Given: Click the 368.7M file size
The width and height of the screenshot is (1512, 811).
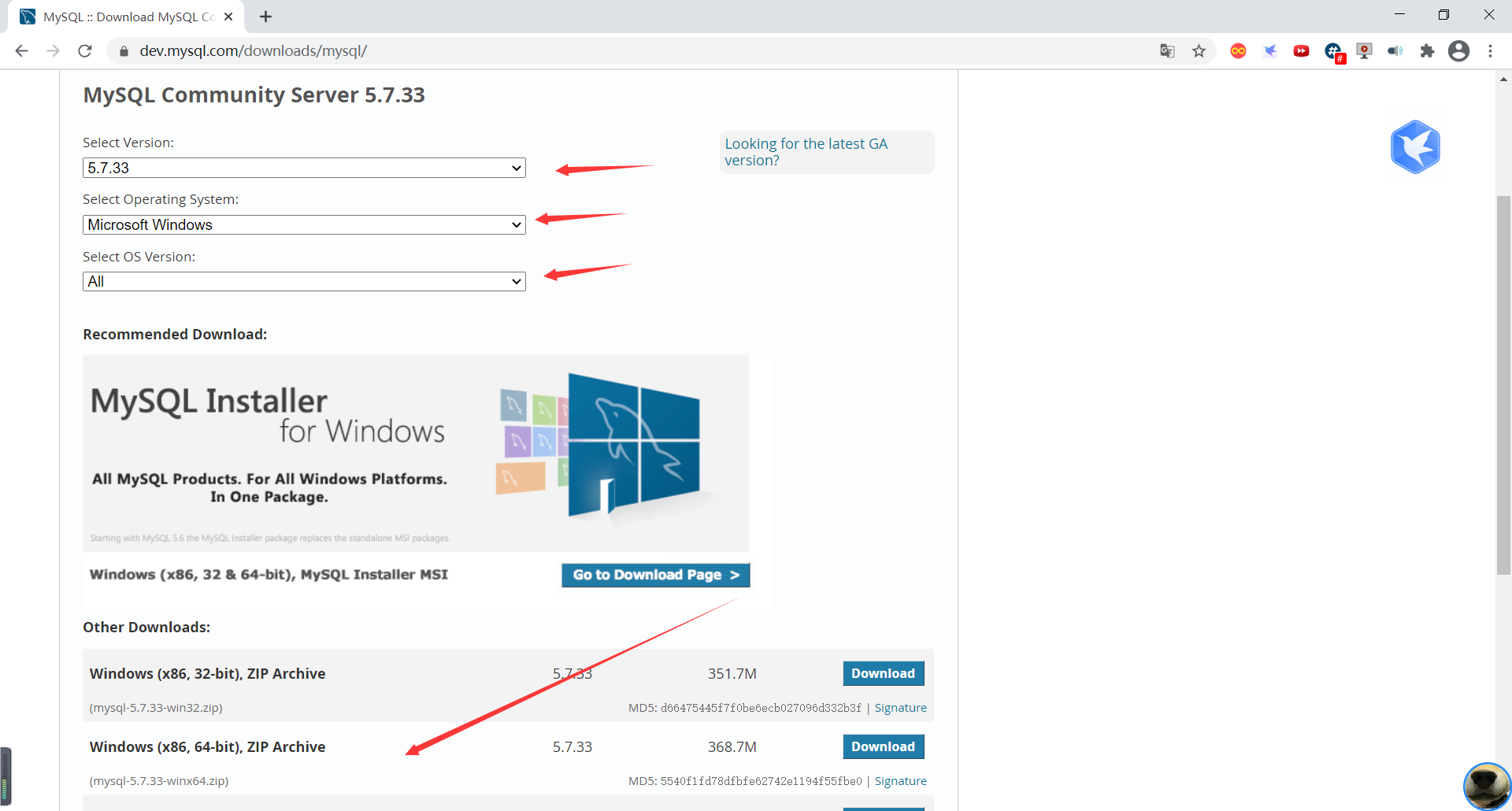Looking at the screenshot, I should coord(732,746).
